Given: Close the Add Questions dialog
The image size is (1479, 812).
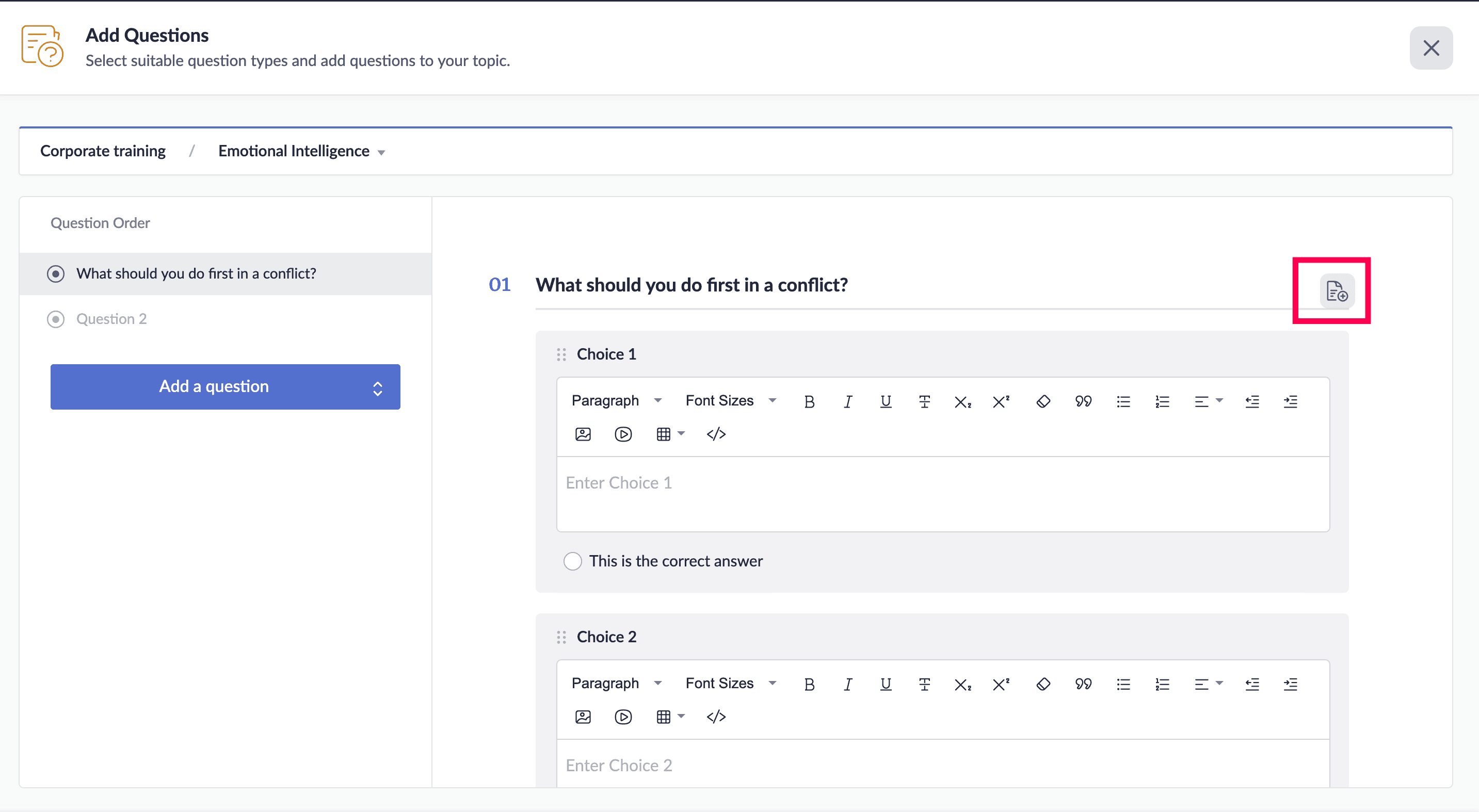Looking at the screenshot, I should (1431, 48).
